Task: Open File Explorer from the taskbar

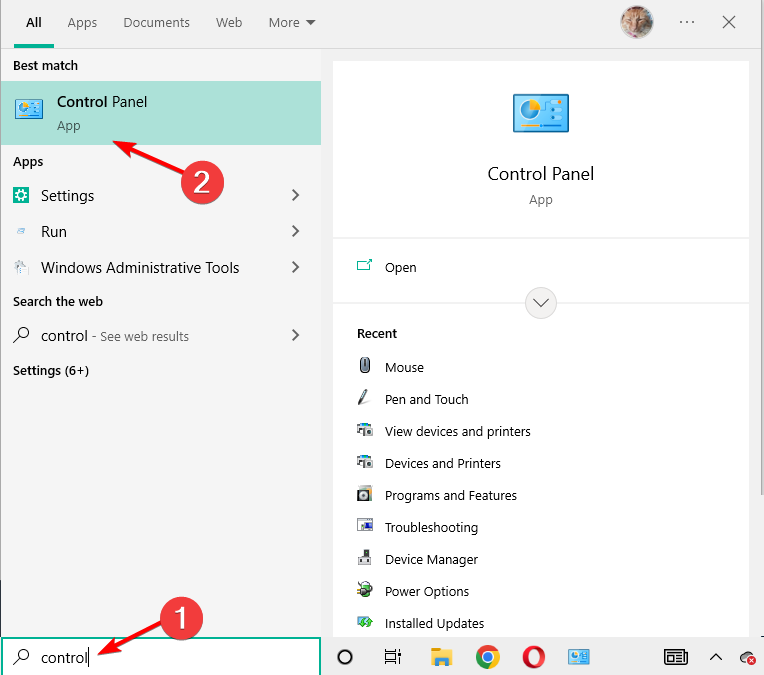Action: [441, 657]
